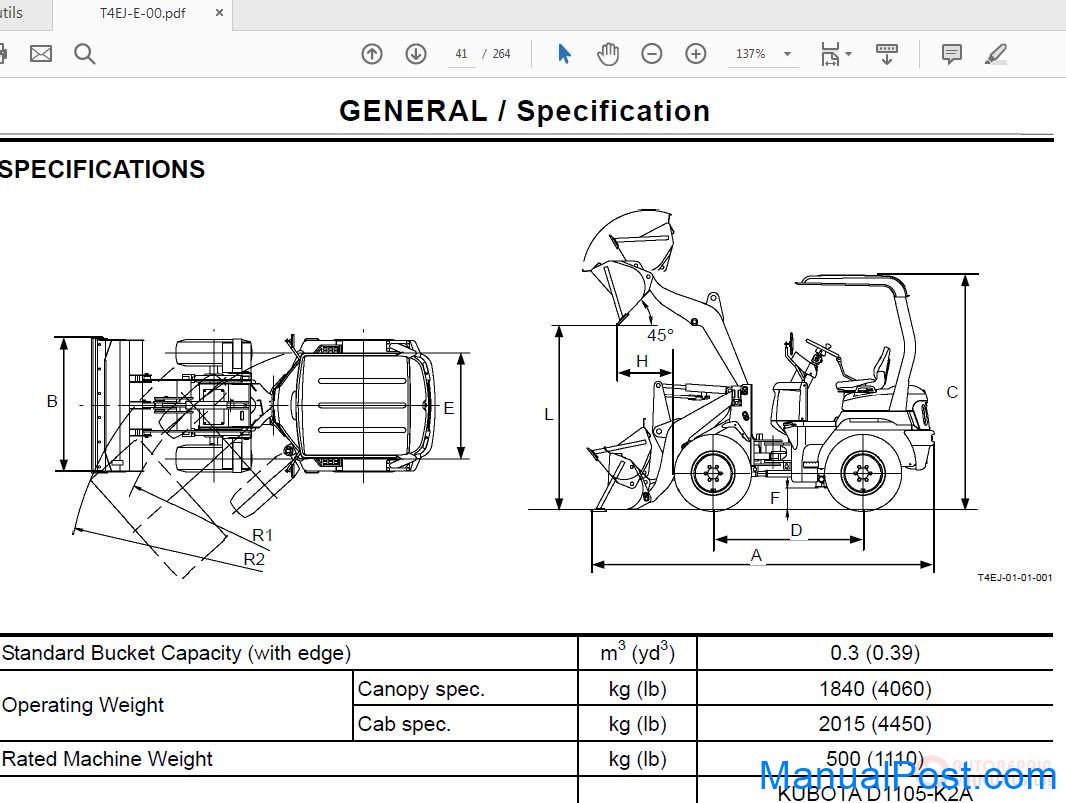
Task: Click the SPECIFICATIONS section title
Action: point(102,169)
